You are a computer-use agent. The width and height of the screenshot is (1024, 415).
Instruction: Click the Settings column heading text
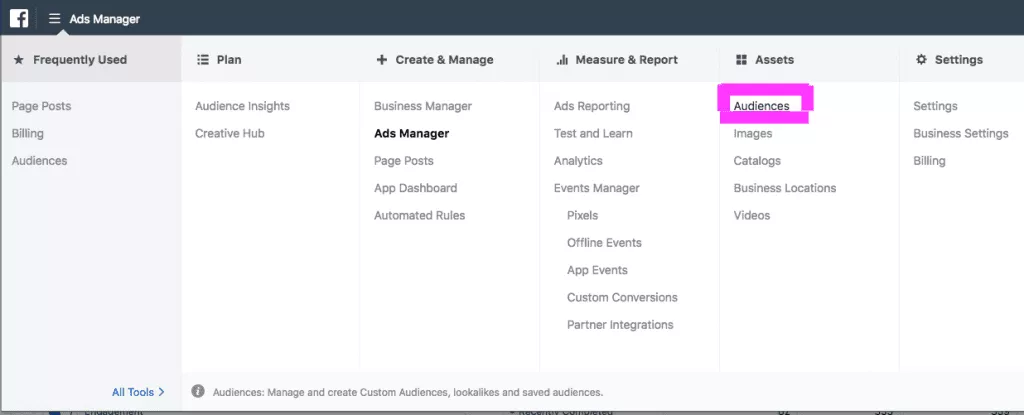(959, 59)
